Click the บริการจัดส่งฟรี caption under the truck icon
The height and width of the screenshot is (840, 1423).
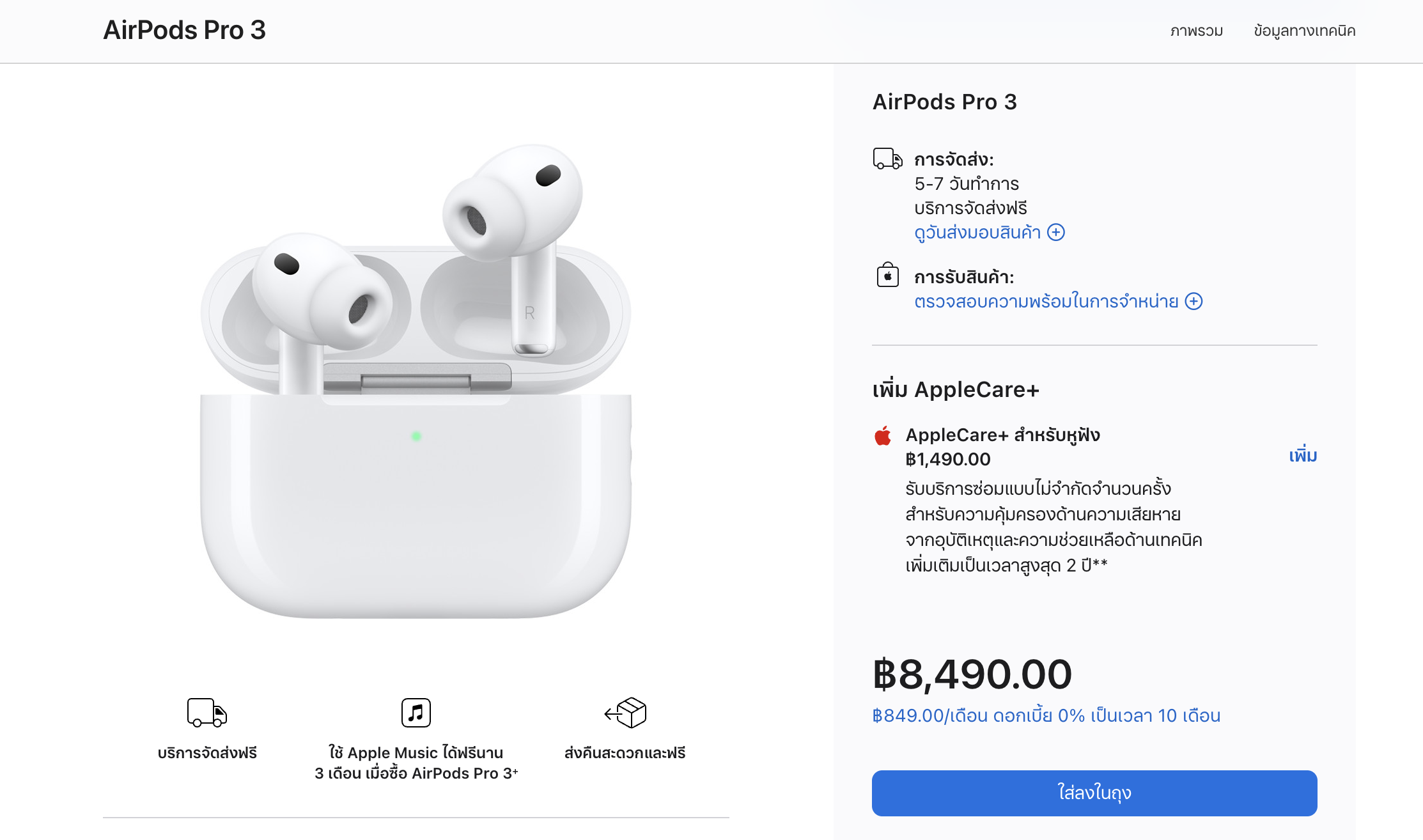coord(207,753)
